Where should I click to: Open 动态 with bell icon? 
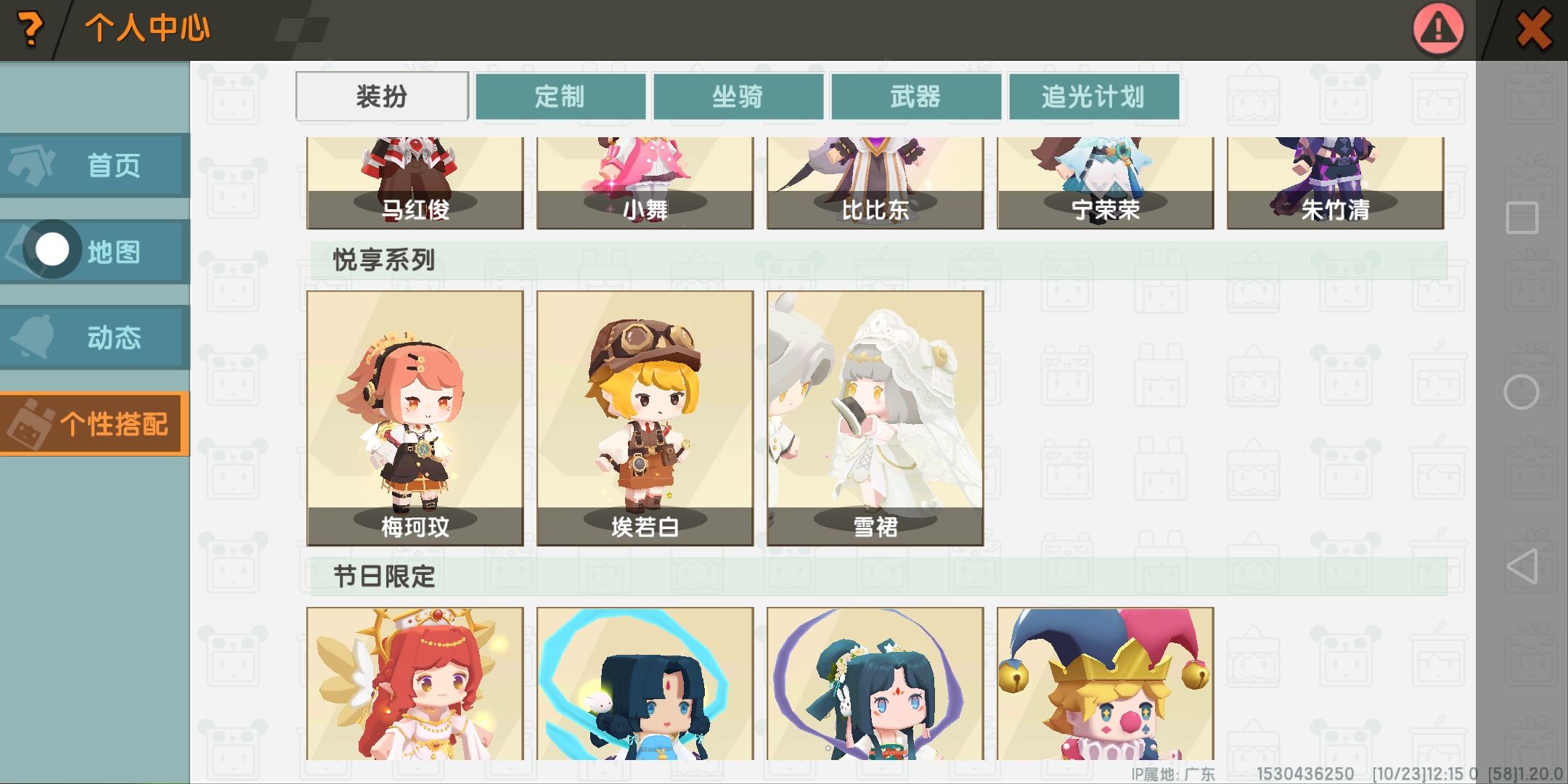[x=94, y=338]
